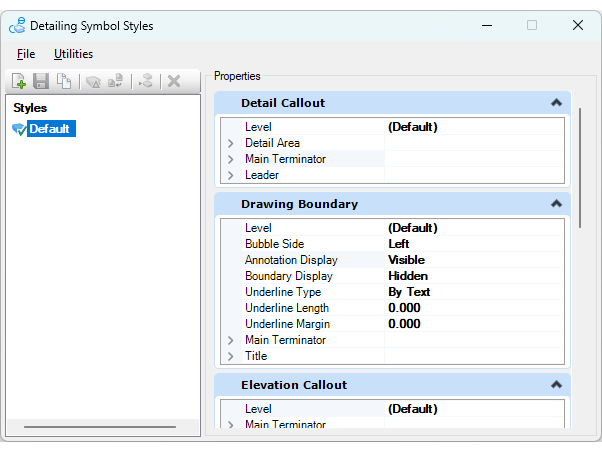Click the Properties group label
The width and height of the screenshot is (602, 452).
pos(237,76)
